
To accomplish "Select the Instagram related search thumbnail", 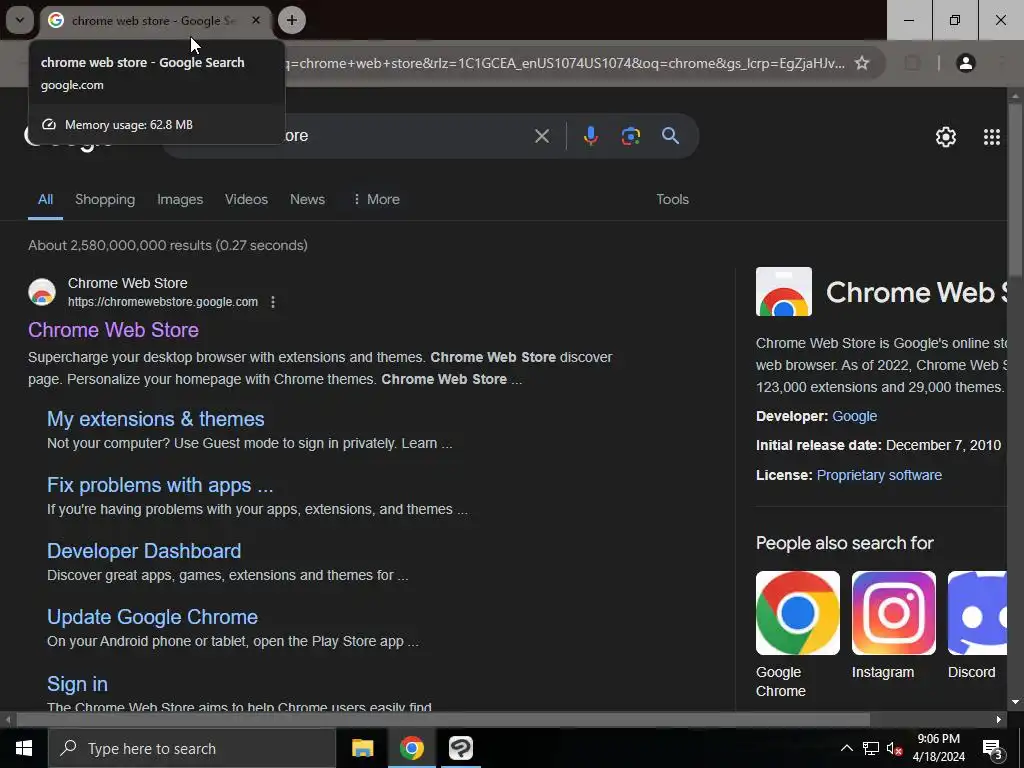I will (x=893, y=613).
